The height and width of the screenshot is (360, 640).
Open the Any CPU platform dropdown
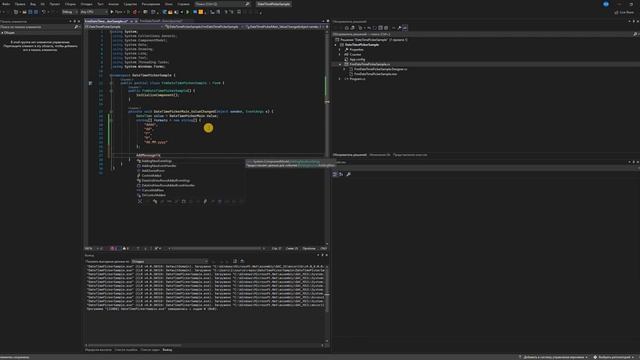93,12
